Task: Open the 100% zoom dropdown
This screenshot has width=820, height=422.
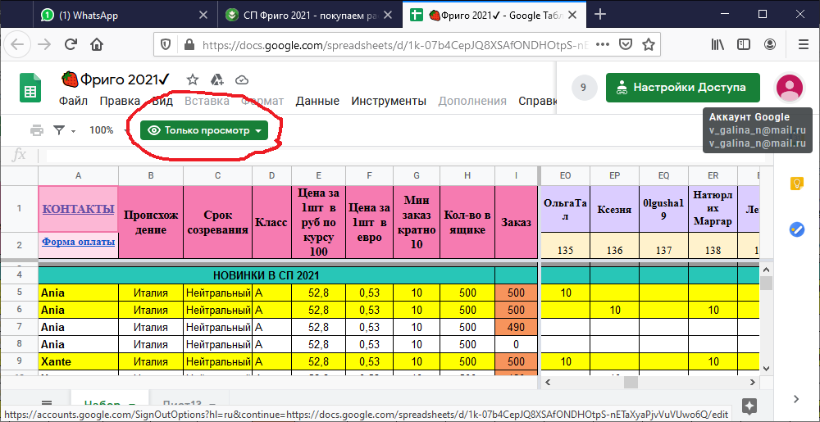Action: (x=105, y=130)
